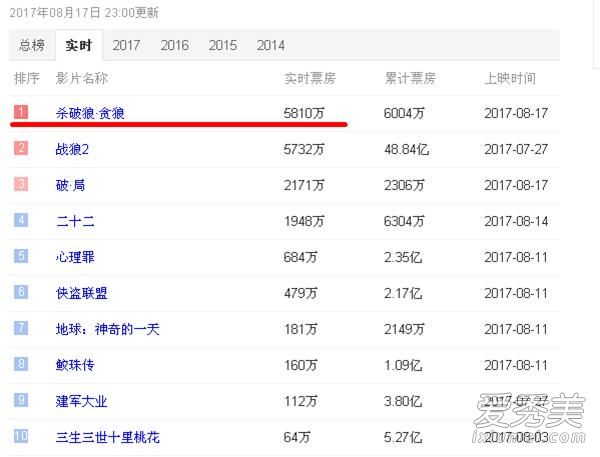Viewport: 600px width, 457px height.
Task: Click the 侠盗联盟 movie title
Action: pyautogui.click(x=81, y=293)
